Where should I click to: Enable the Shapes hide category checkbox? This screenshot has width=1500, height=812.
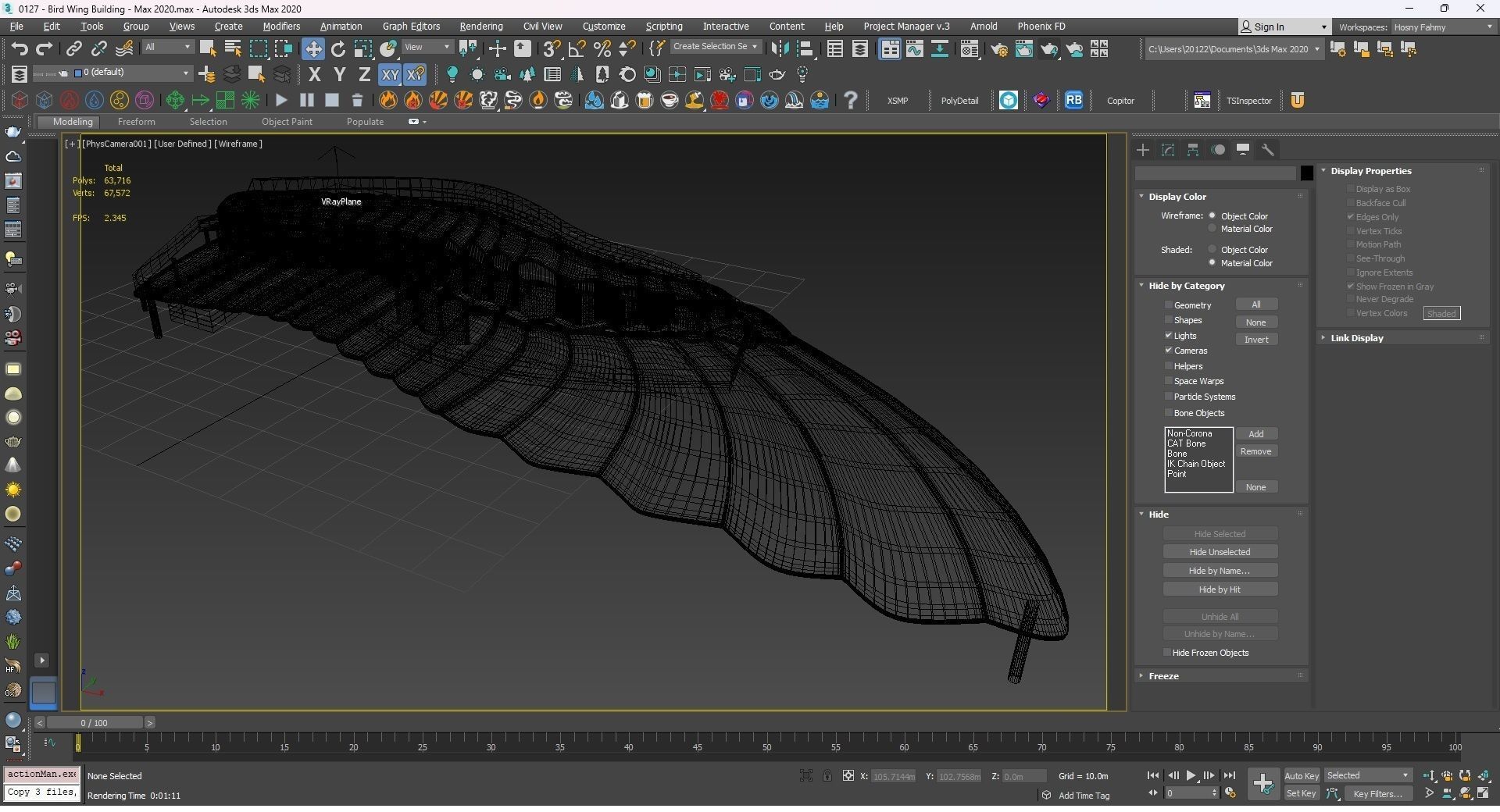1169,319
